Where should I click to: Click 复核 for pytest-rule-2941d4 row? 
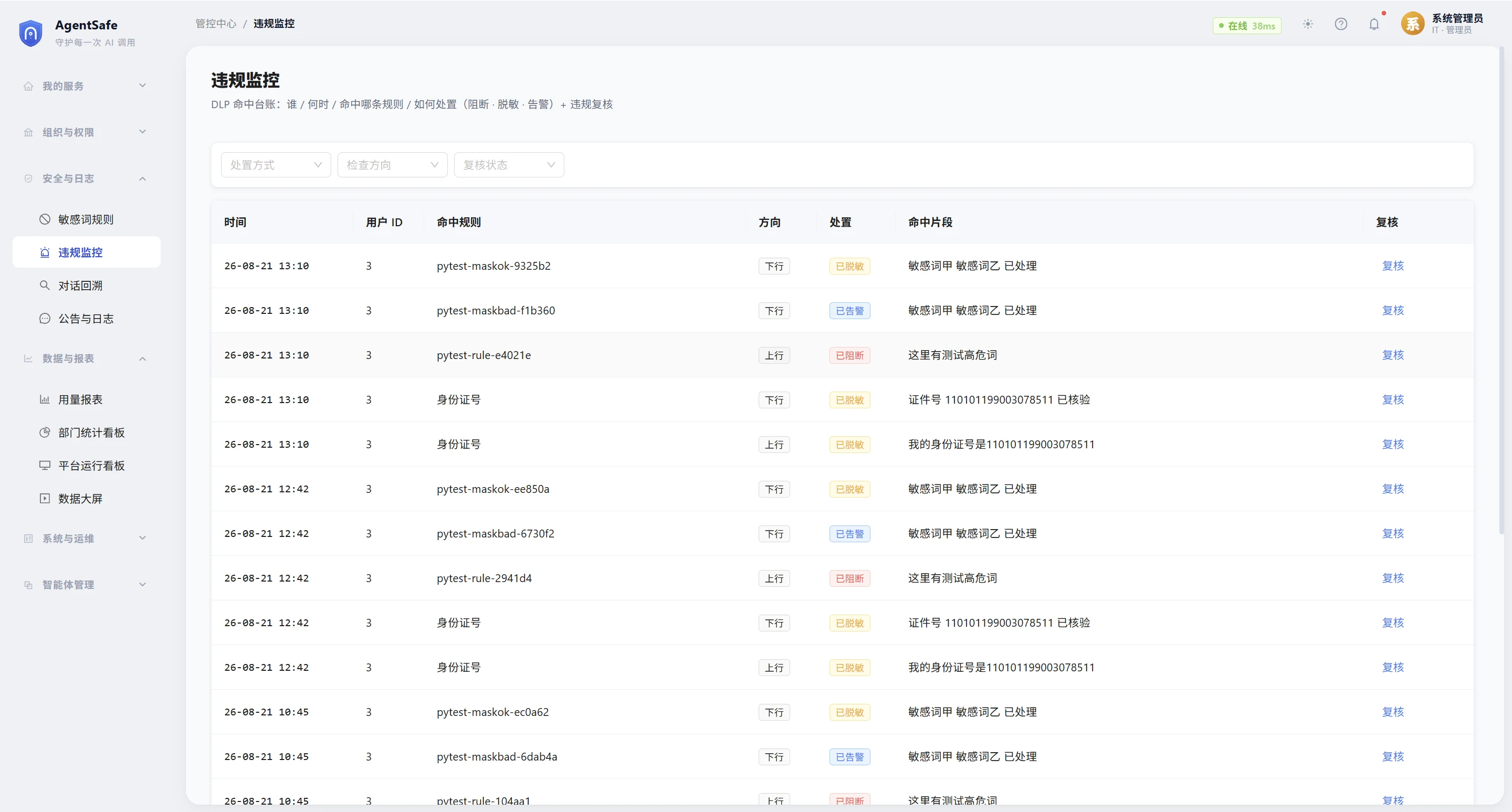(1392, 578)
